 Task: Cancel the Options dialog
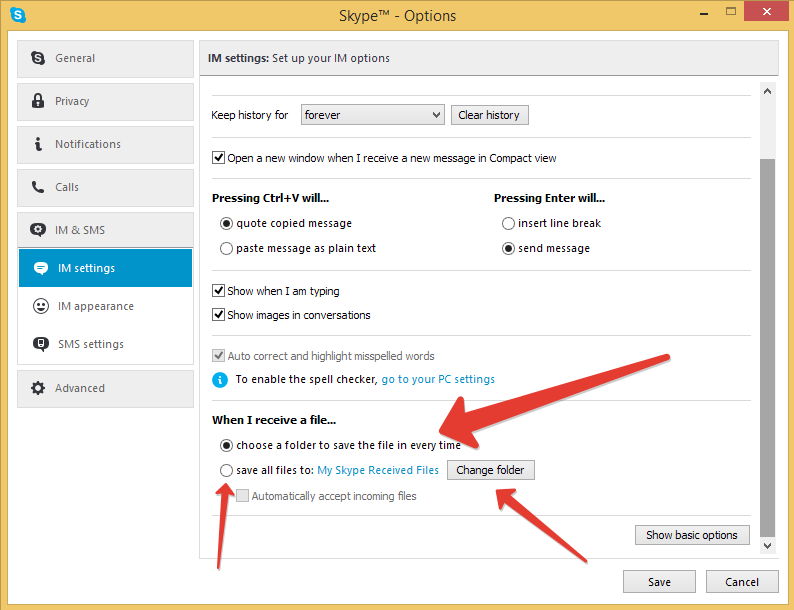point(742,582)
